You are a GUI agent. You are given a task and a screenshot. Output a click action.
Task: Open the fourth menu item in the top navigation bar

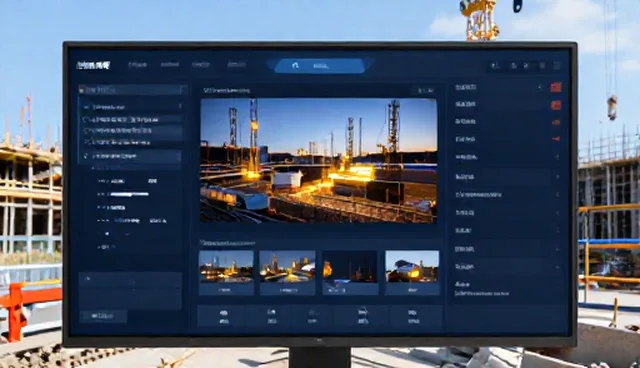tap(236, 64)
